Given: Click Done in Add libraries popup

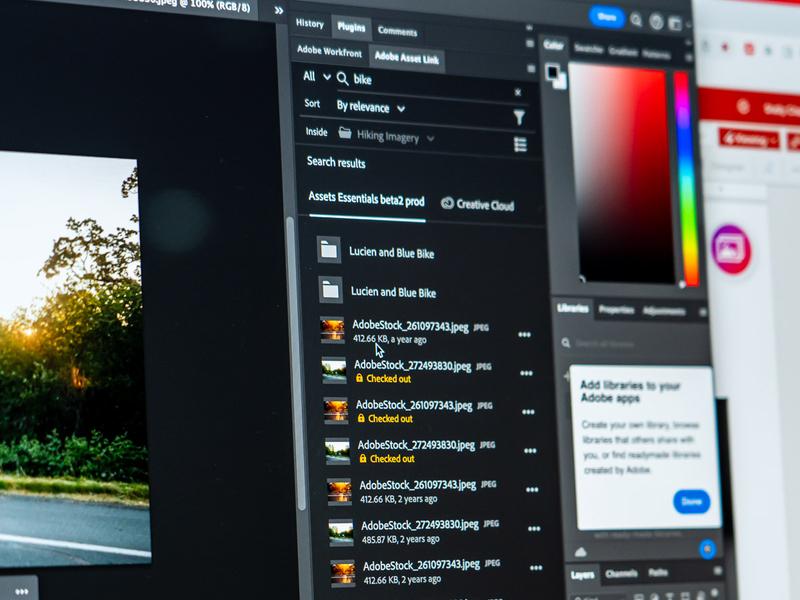Looking at the screenshot, I should pyautogui.click(x=691, y=502).
